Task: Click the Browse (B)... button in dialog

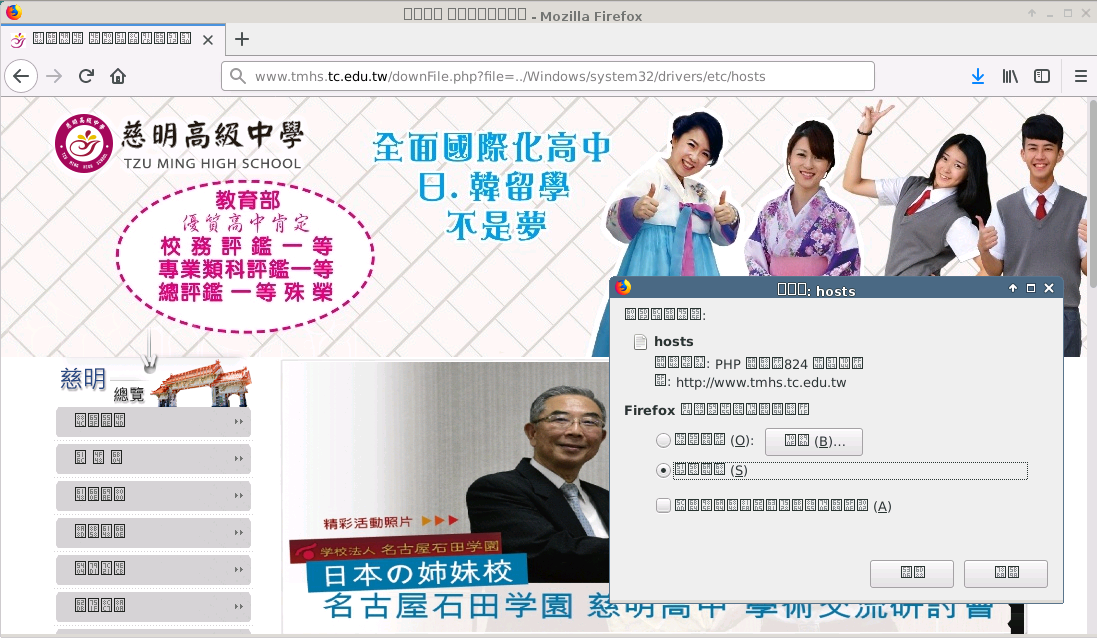Action: tap(814, 441)
